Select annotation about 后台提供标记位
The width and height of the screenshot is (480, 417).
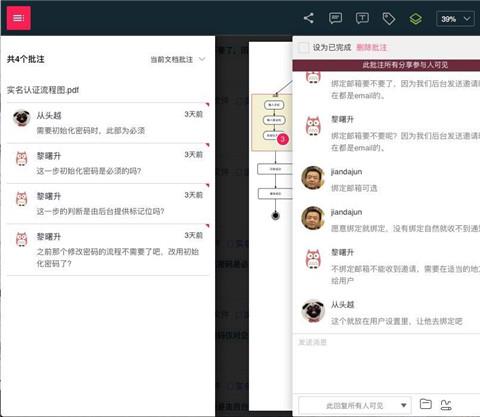(x=108, y=204)
